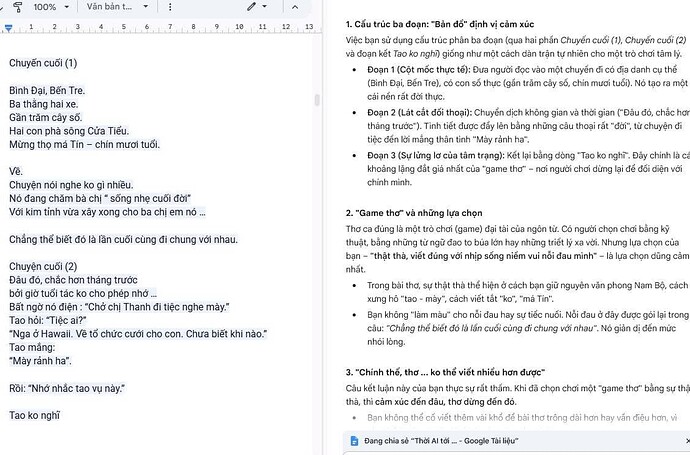Viewport: 690px width, 455px height.
Task: Expand the arrow beside the pencil icon
Action: [x=264, y=7]
